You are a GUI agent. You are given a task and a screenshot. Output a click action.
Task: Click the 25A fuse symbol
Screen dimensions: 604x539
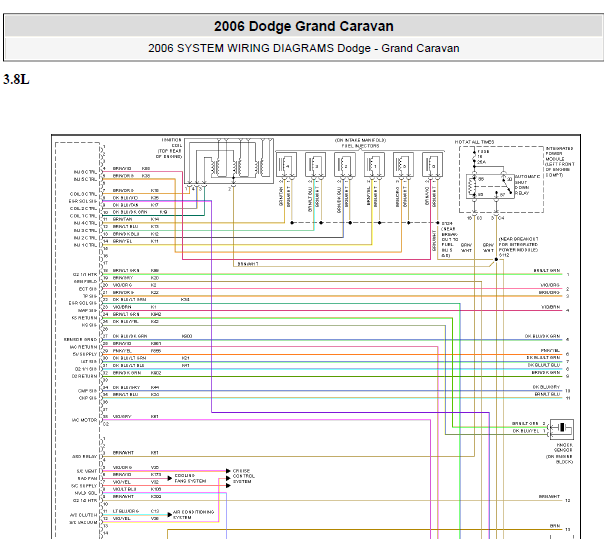474,157
